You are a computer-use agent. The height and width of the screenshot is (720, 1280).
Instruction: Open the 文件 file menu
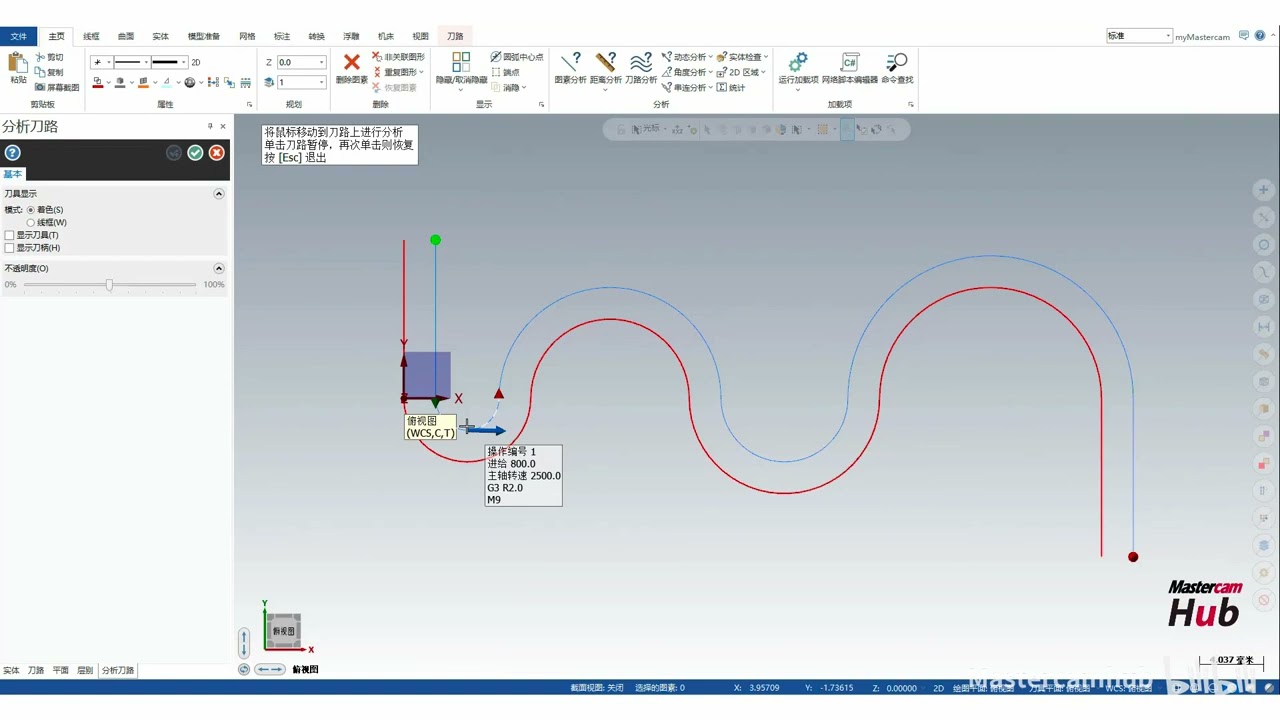[19, 36]
